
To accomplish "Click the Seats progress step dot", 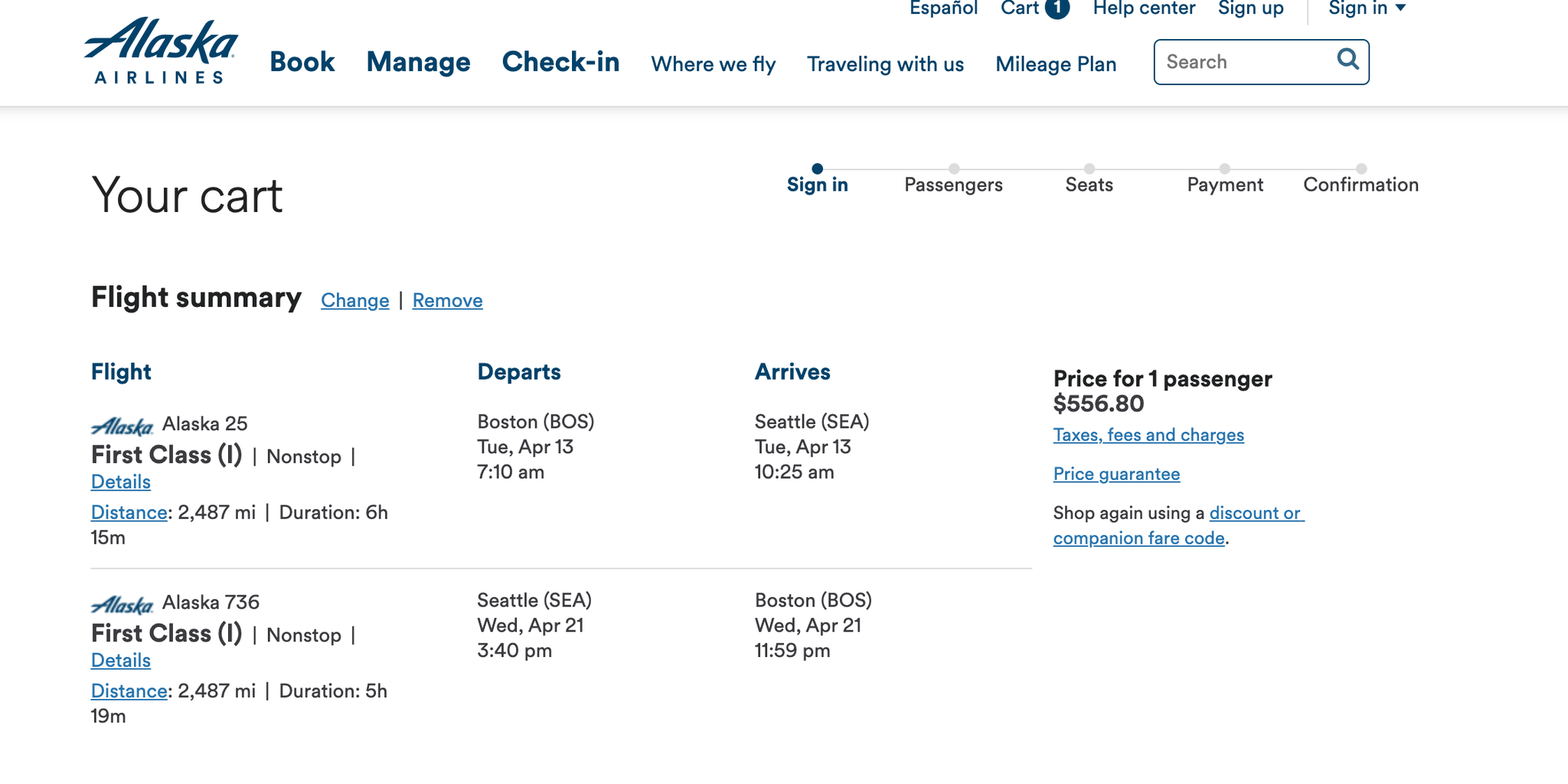I will tap(1089, 169).
